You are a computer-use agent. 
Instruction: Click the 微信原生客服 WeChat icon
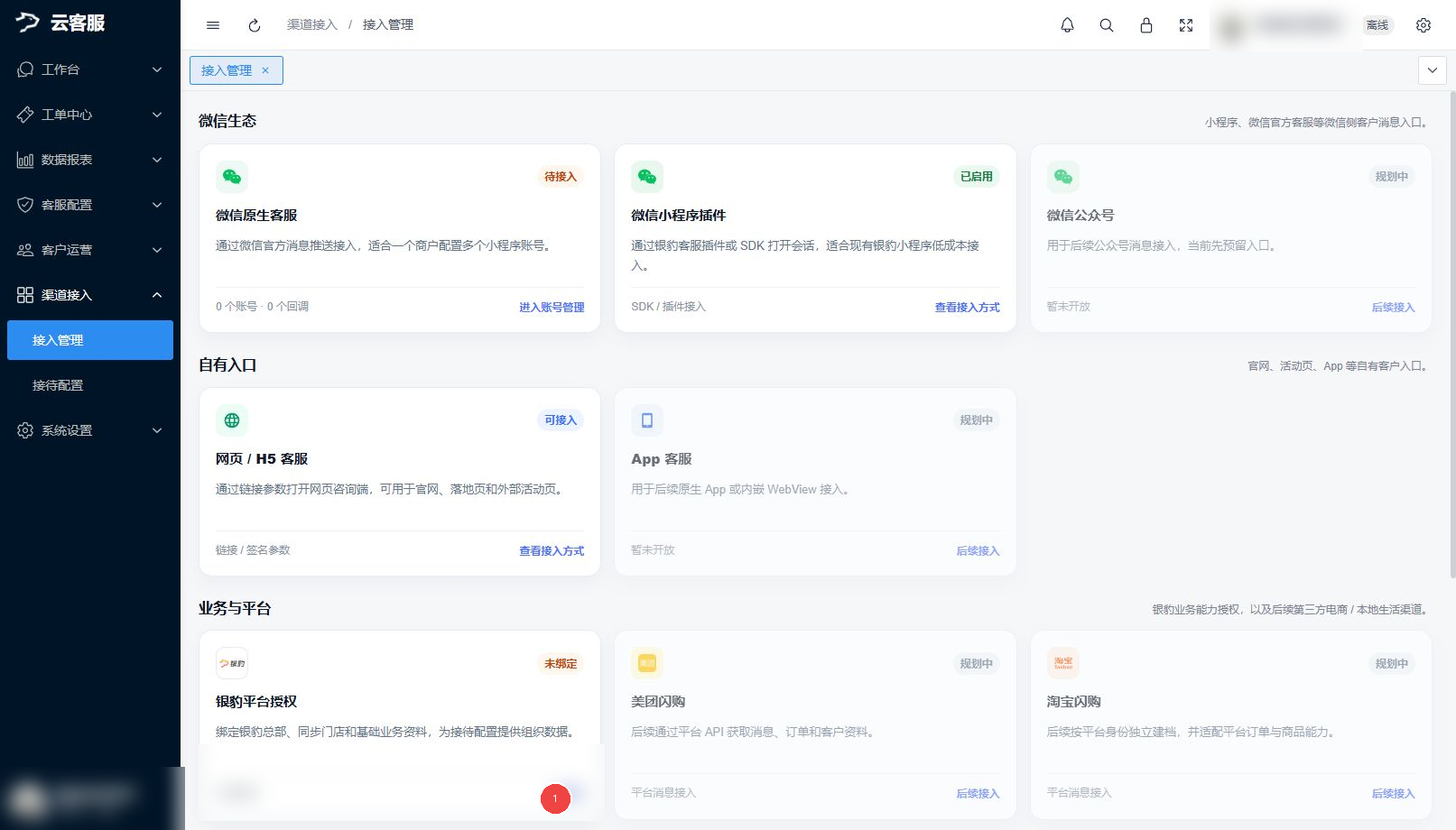tap(232, 177)
